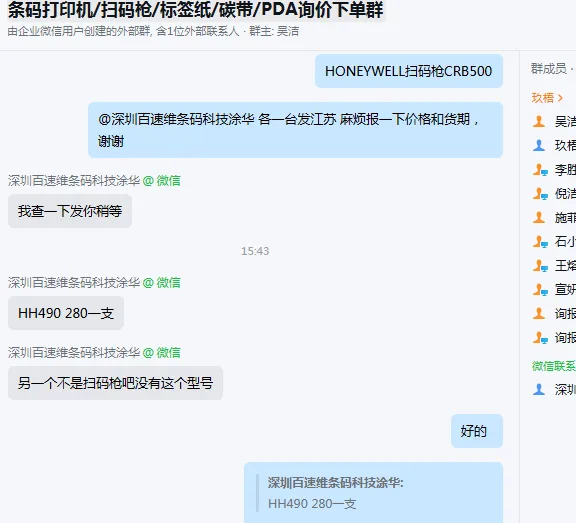
Task: Click the avatar icon beside 王 member
Action: (540, 266)
